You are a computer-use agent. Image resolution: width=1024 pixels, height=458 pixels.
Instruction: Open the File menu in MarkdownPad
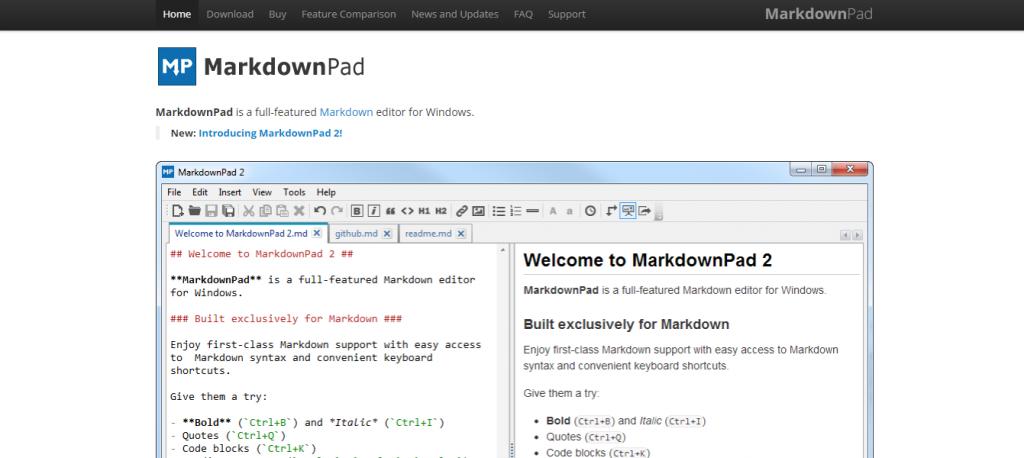coord(174,192)
